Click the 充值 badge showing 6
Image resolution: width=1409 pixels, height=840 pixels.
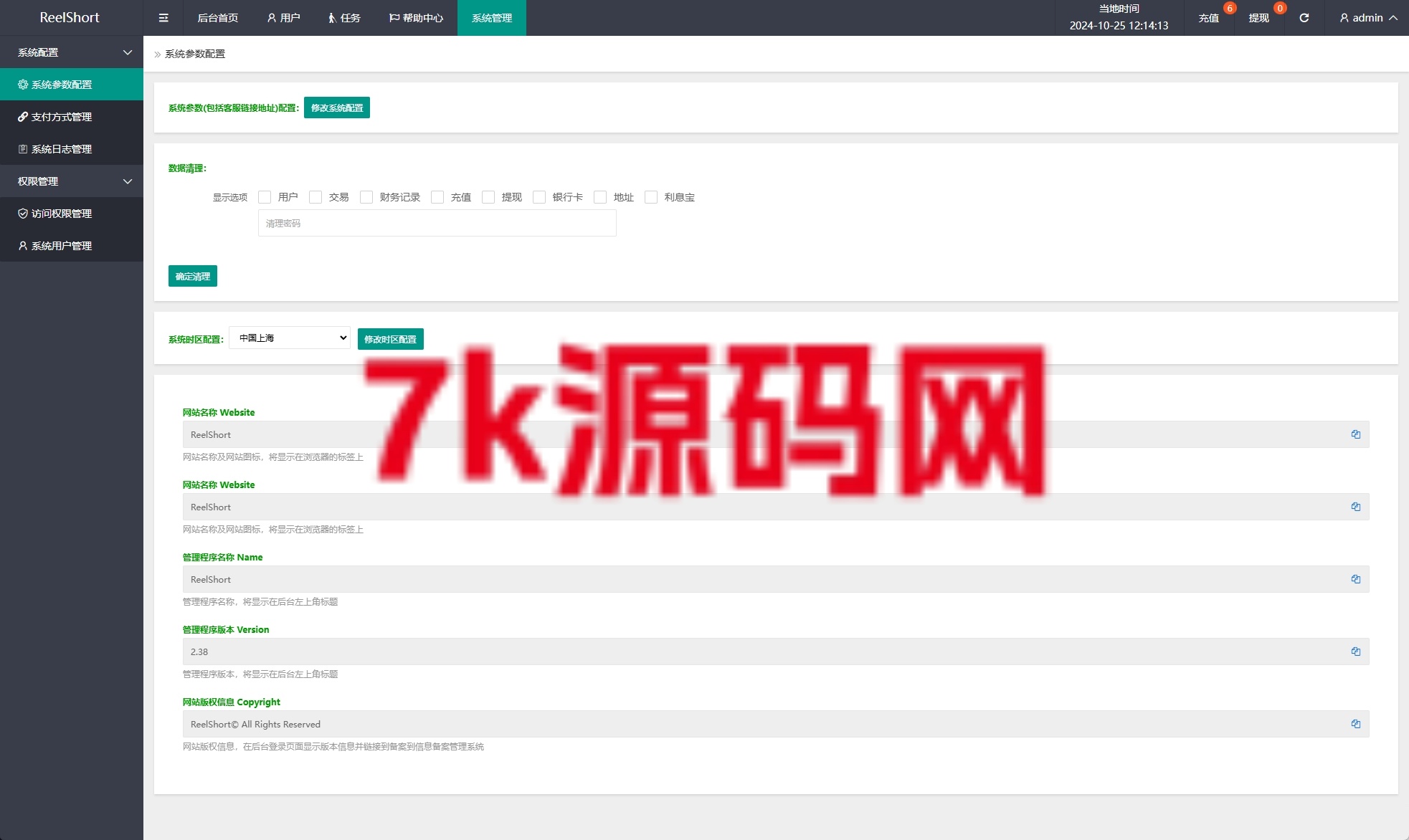[x=1229, y=8]
